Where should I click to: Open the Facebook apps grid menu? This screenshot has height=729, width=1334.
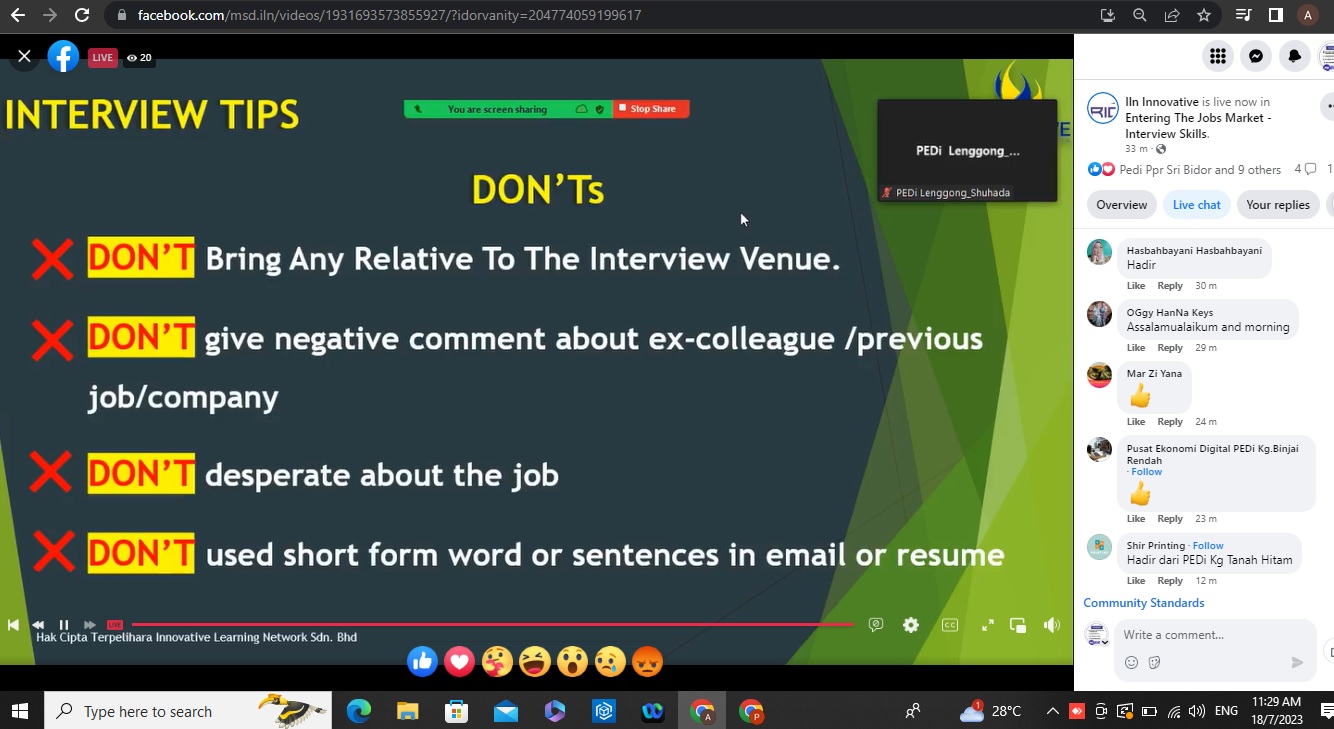tap(1217, 57)
